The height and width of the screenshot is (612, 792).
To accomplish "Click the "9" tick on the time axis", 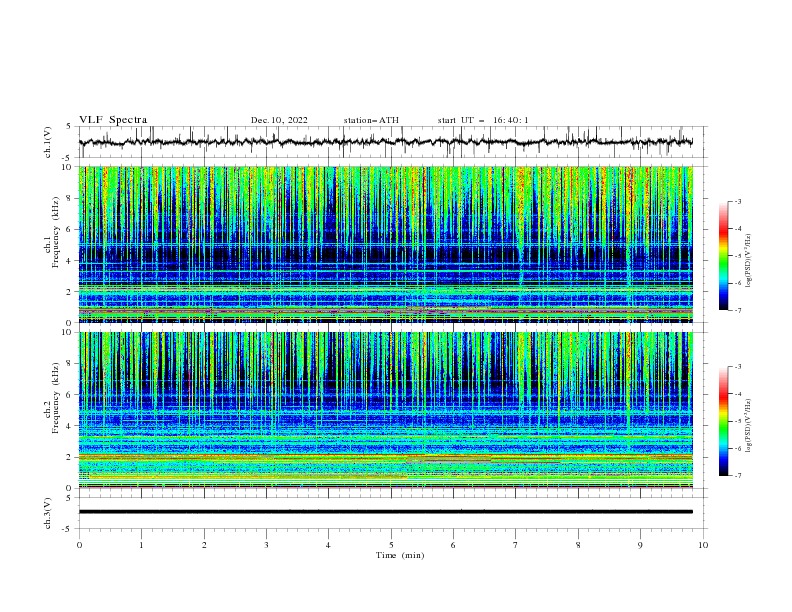I will 640,545.
